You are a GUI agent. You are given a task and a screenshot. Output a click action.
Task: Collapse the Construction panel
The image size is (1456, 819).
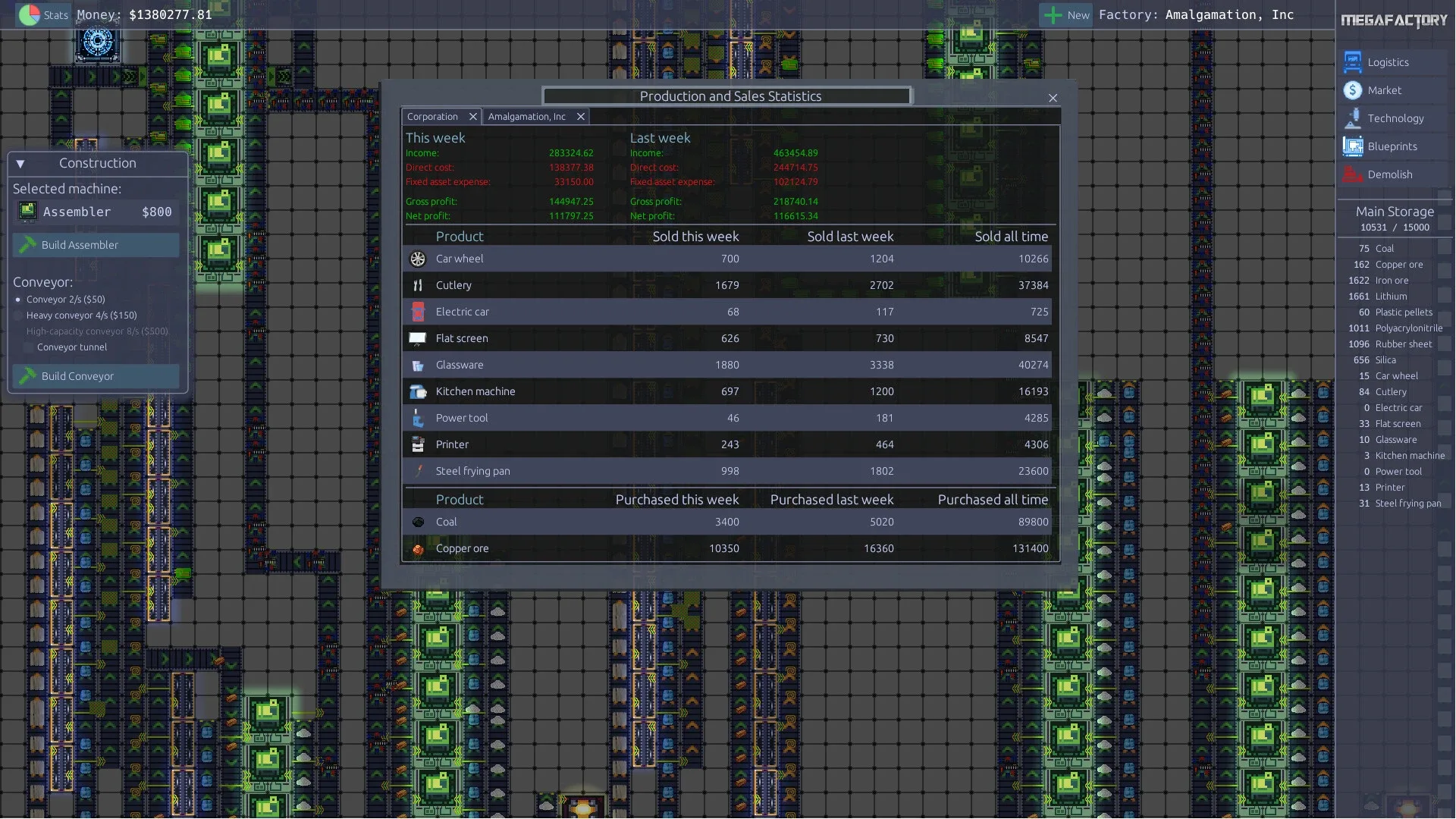pyautogui.click(x=20, y=163)
